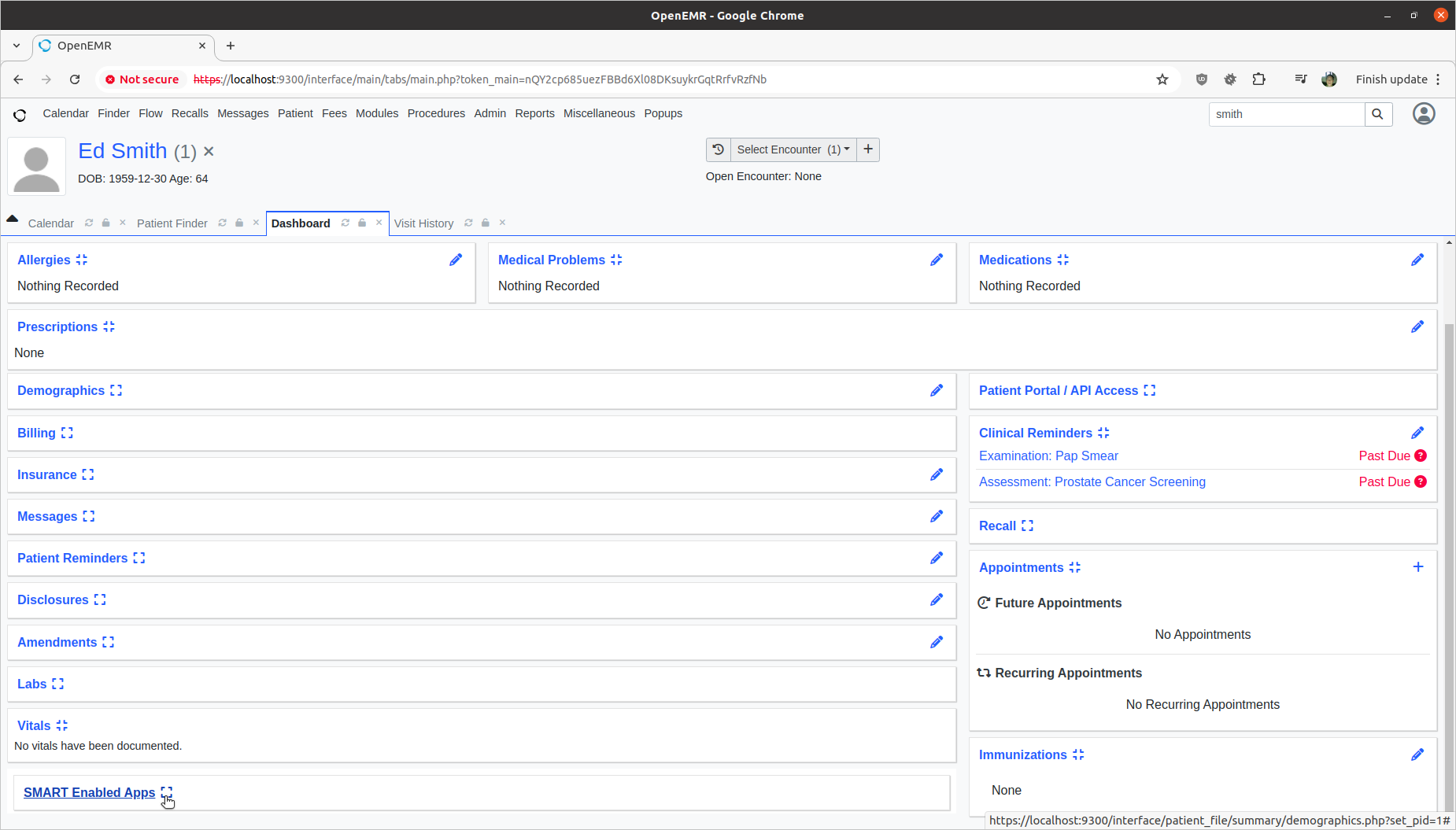
Task: Click the new encounter plus button
Action: coord(868,149)
